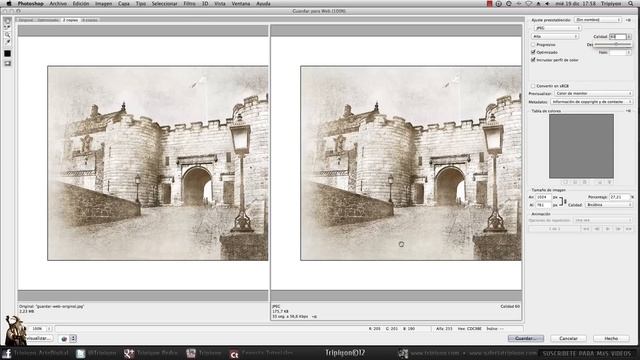Enable the Convertir en sRGB checkbox
Viewport: 640px width, 360px height.
coord(533,86)
